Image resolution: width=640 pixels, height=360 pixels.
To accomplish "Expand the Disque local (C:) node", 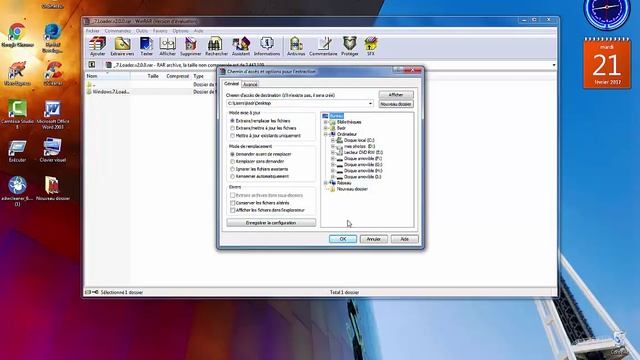I will click(333, 140).
